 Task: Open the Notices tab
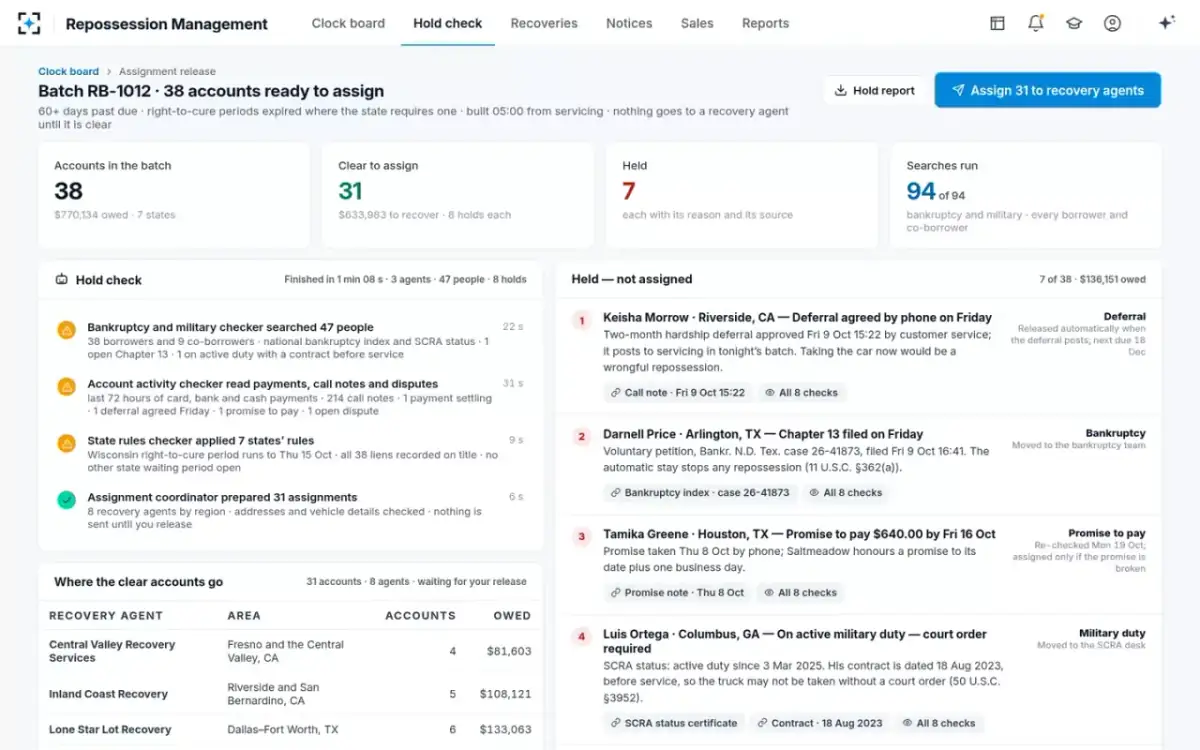click(629, 23)
